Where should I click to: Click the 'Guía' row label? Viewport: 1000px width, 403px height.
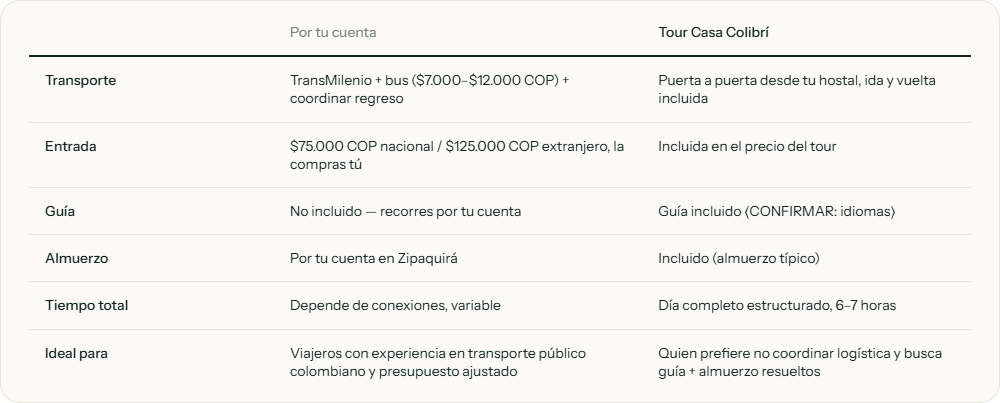60,211
